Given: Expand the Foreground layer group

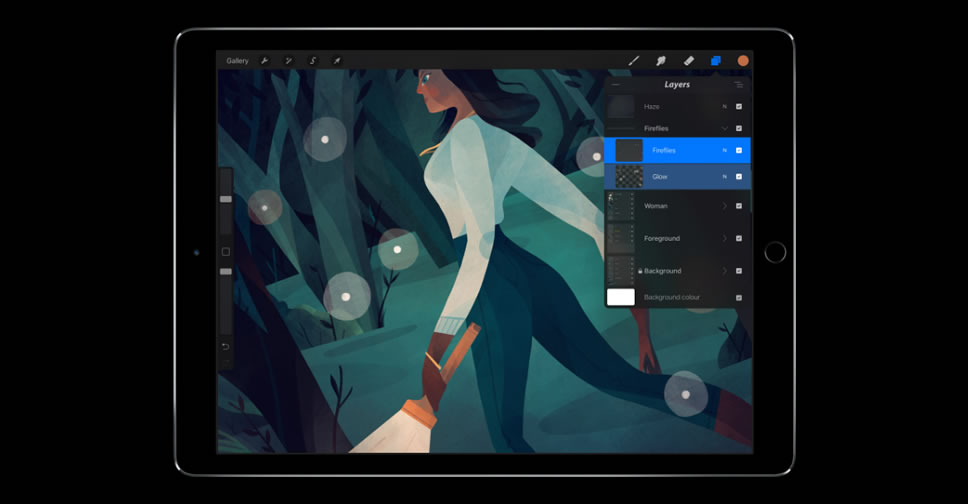Looking at the screenshot, I should [724, 239].
